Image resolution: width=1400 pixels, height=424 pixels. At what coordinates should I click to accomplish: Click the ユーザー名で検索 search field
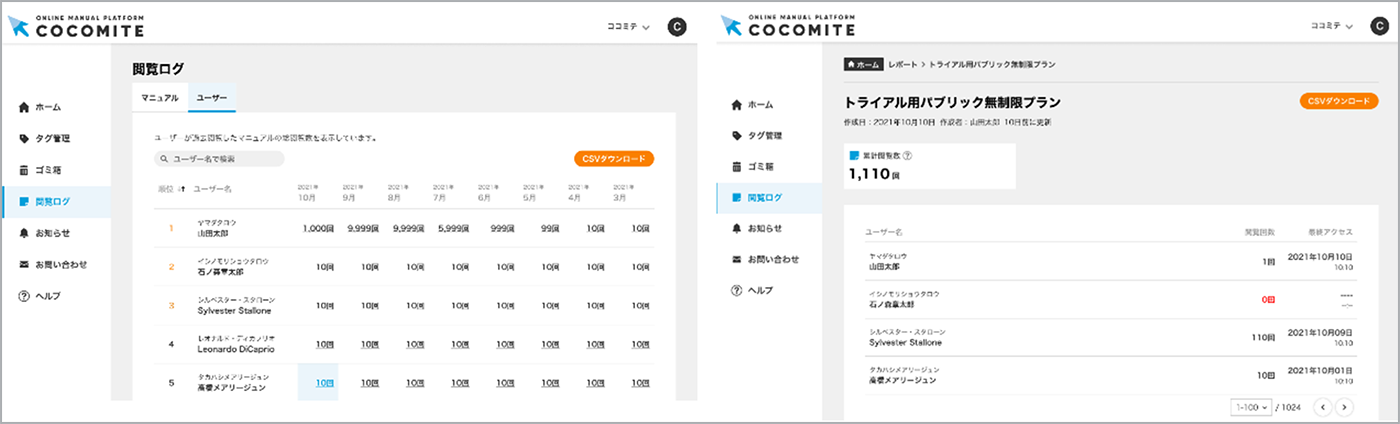pyautogui.click(x=220, y=159)
